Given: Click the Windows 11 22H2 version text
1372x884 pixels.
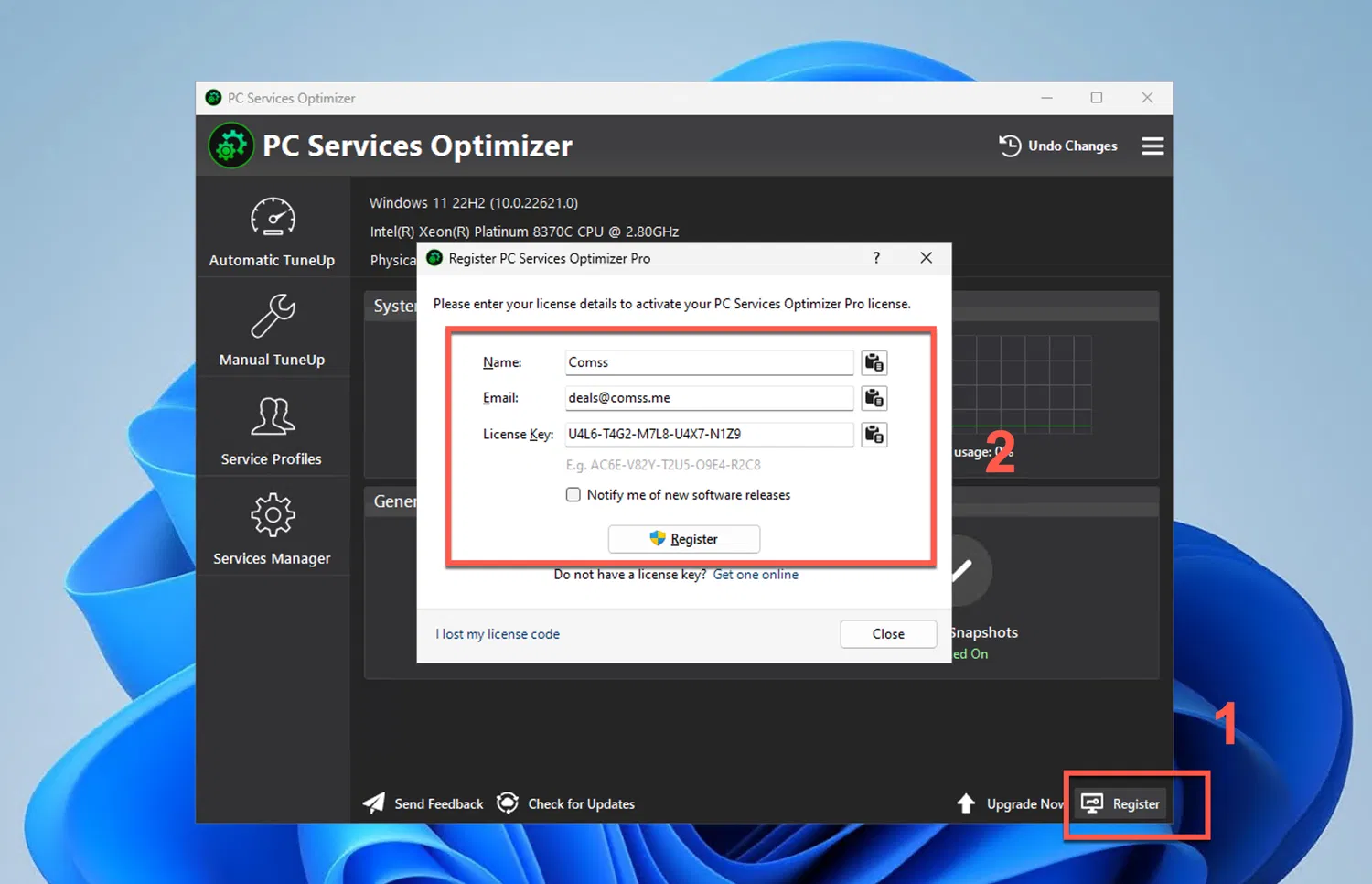Looking at the screenshot, I should [474, 203].
